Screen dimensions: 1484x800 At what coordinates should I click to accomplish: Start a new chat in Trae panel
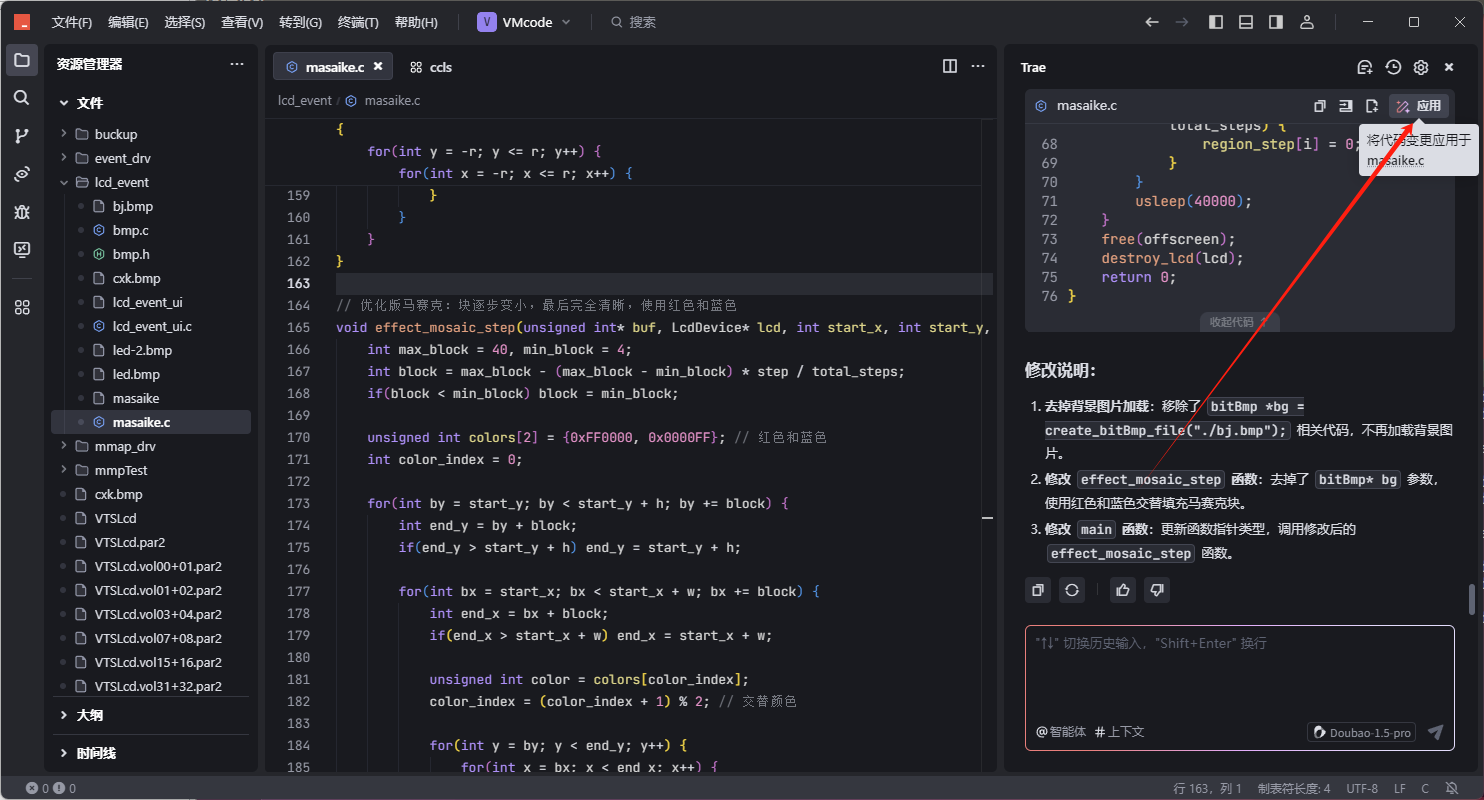1365,67
